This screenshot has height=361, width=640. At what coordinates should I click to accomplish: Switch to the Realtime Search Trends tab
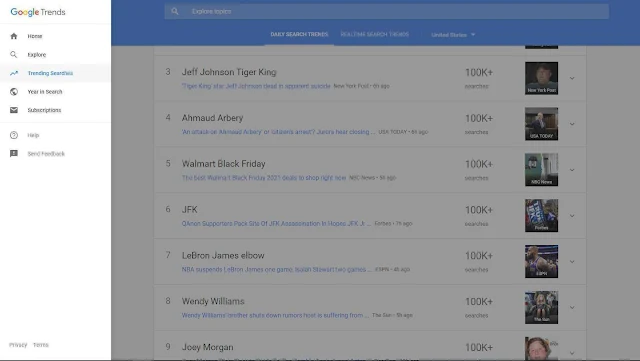[x=375, y=34]
